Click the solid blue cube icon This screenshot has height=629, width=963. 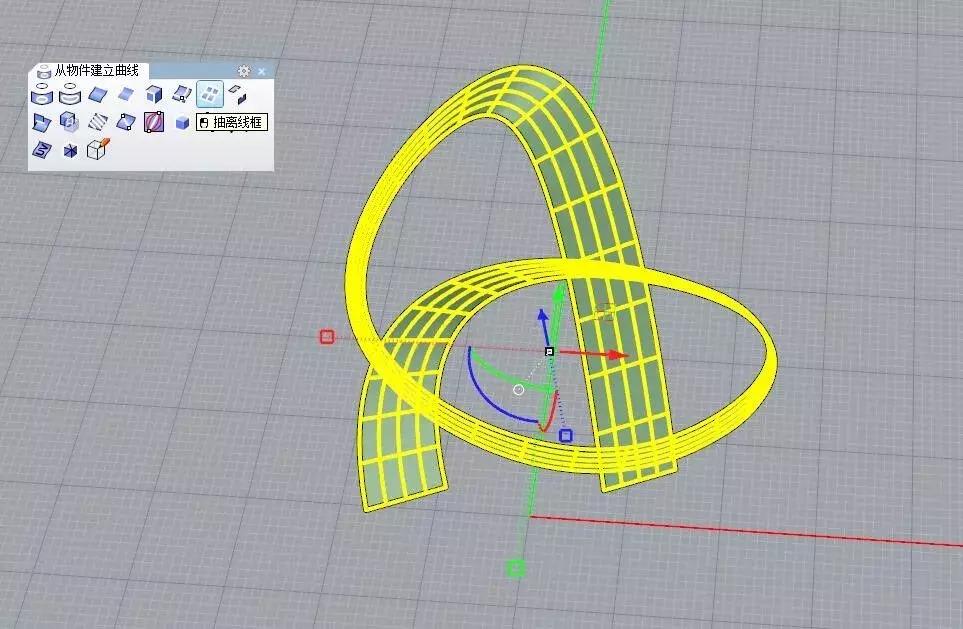[182, 122]
